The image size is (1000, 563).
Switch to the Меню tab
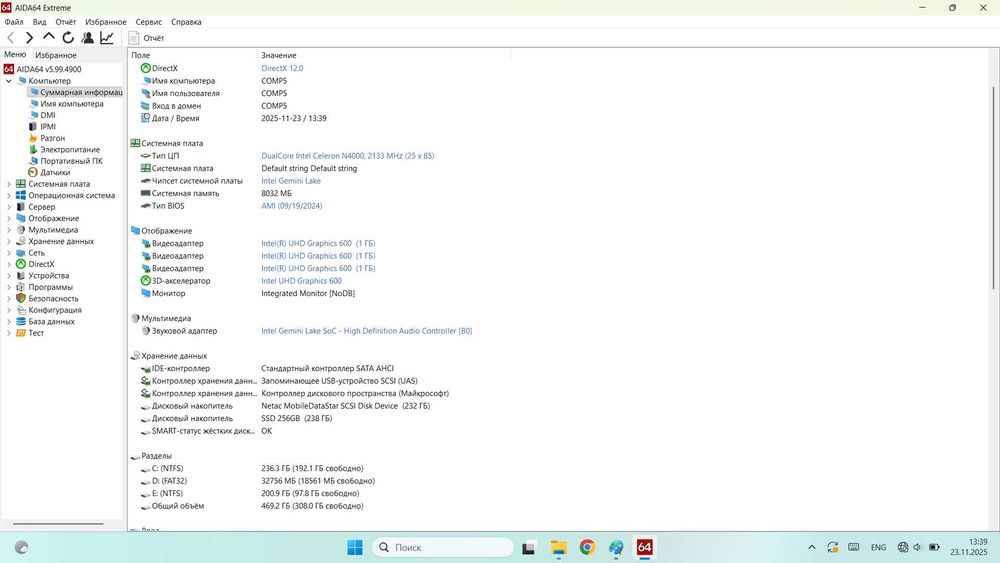click(15, 55)
